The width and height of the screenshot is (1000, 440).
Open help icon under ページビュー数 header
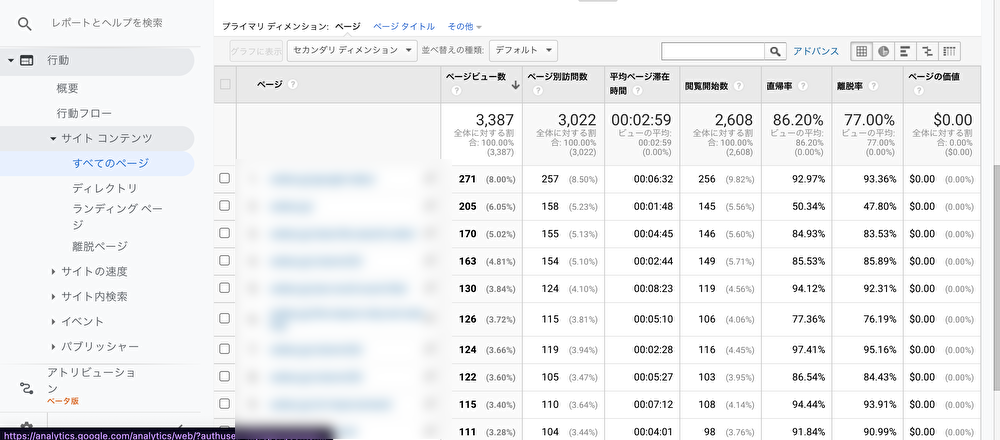(456, 91)
